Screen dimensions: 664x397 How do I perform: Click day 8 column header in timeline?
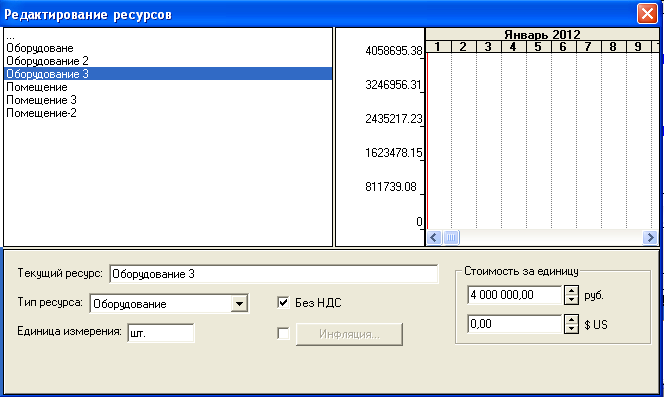pyautogui.click(x=613, y=47)
